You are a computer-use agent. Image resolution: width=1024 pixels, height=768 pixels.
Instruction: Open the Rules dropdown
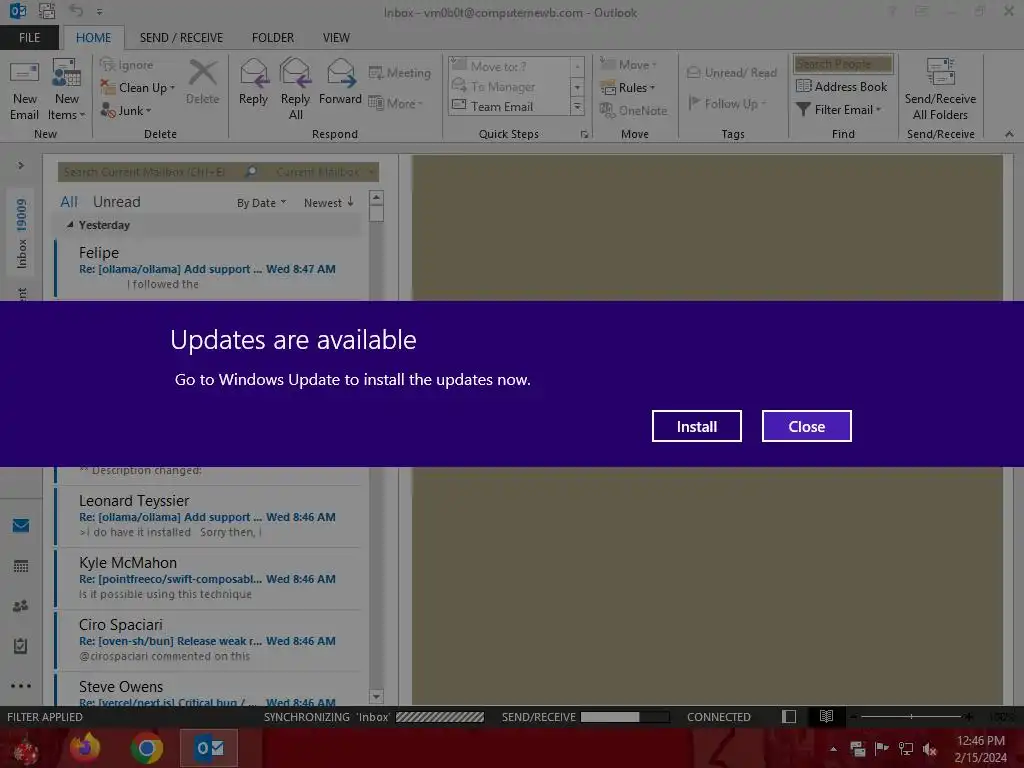[627, 88]
